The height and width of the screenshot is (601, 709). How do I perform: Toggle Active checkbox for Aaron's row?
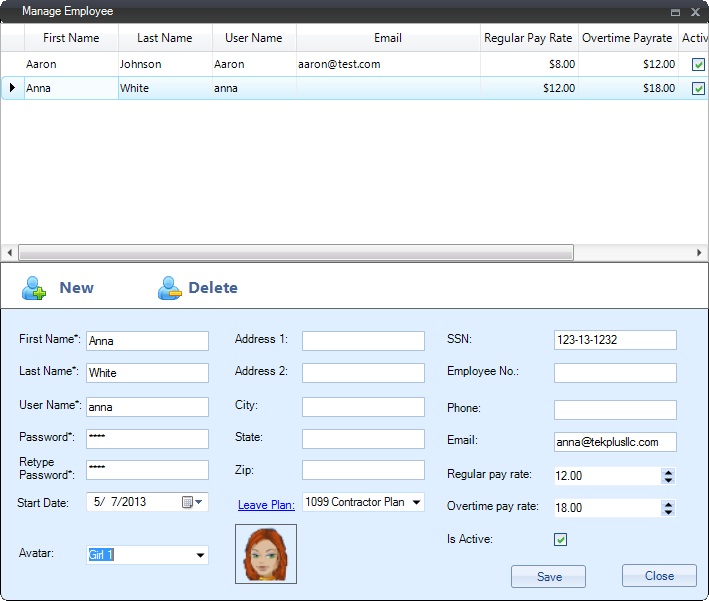tap(698, 64)
